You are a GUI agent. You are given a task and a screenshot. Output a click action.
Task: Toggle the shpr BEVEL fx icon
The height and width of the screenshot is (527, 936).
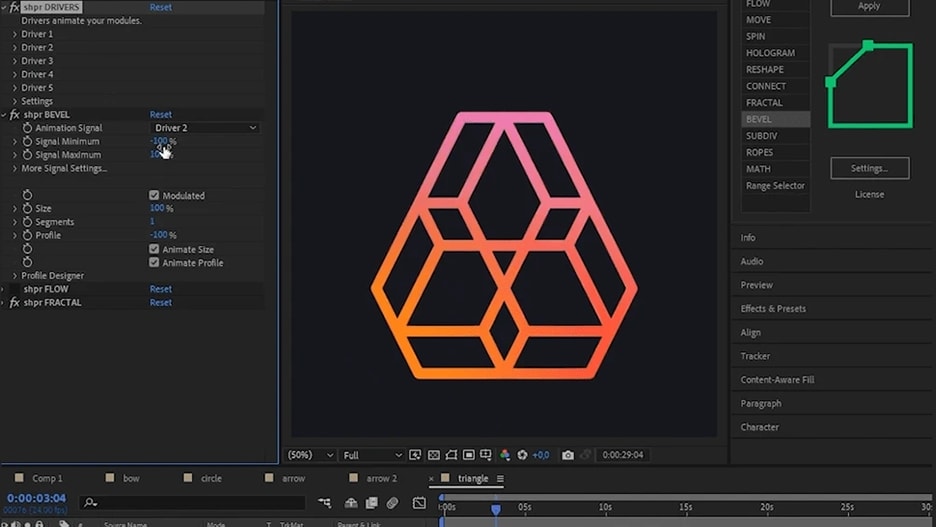14,115
